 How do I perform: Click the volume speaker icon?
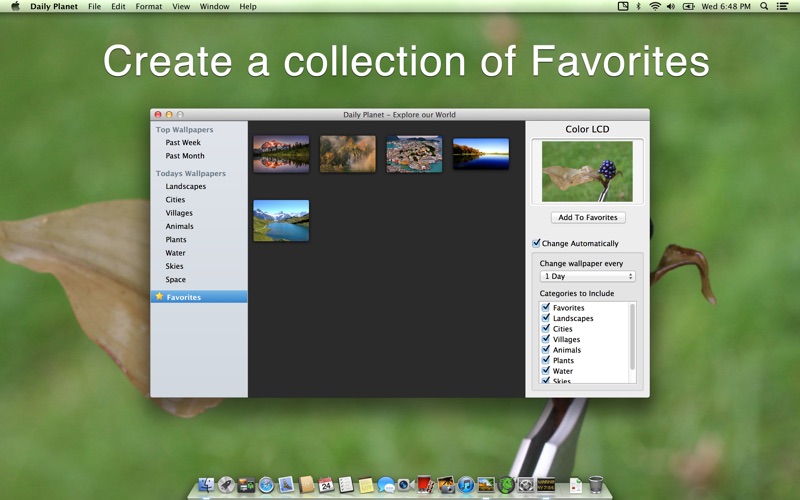pos(670,6)
